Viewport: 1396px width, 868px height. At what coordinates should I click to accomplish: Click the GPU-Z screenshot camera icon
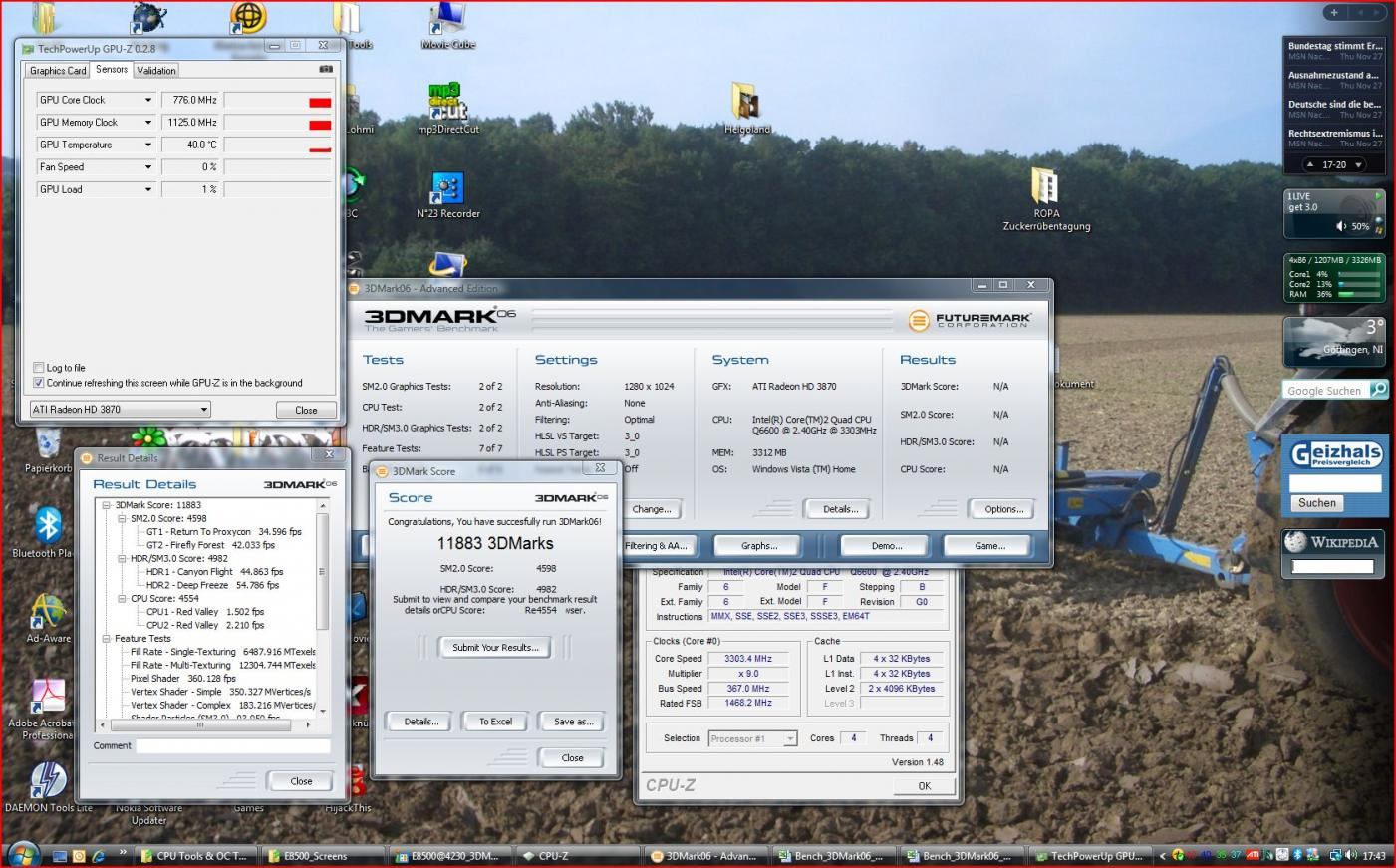click(x=325, y=70)
